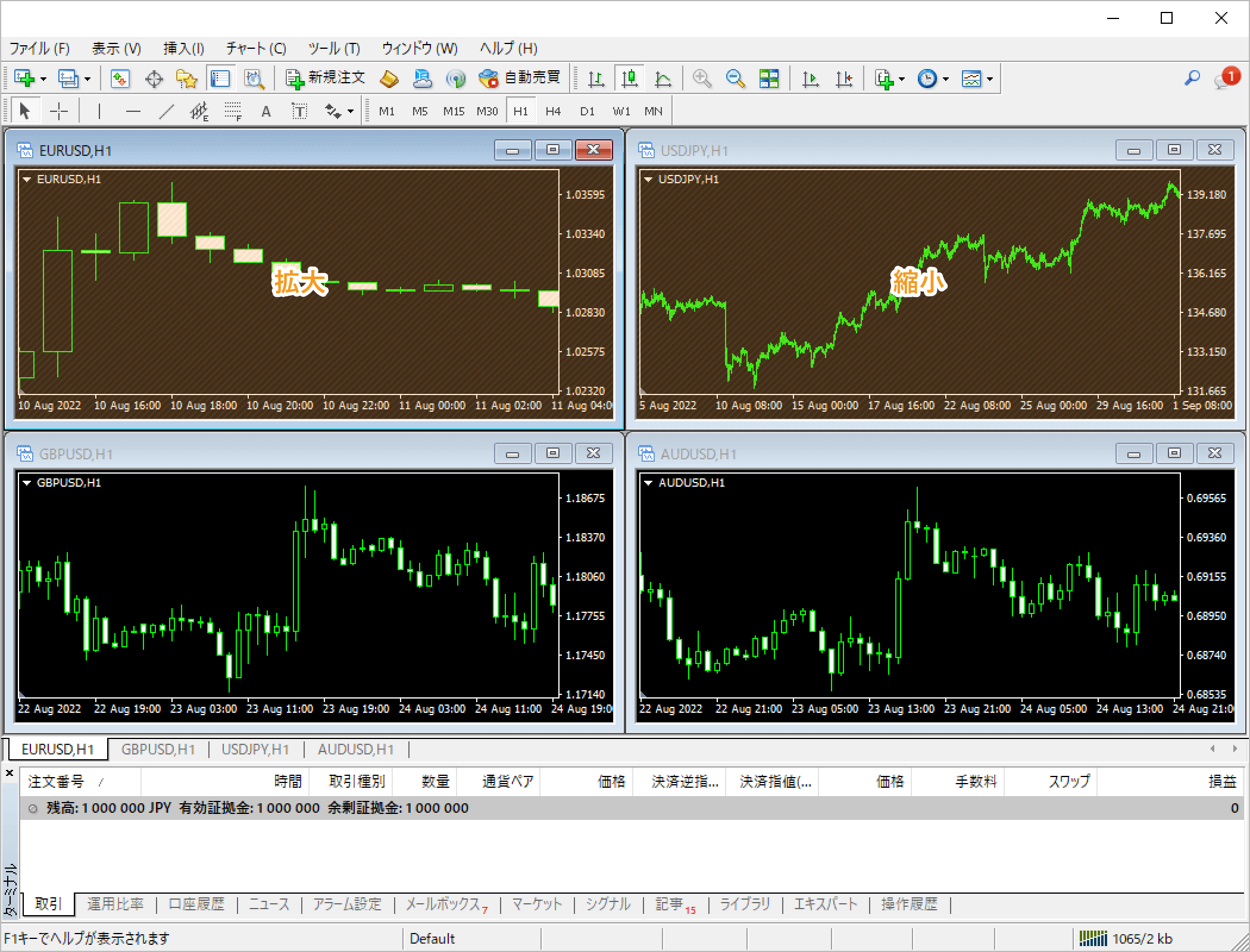
Task: Draw a trendline with diagonal line tool
Action: (x=167, y=111)
